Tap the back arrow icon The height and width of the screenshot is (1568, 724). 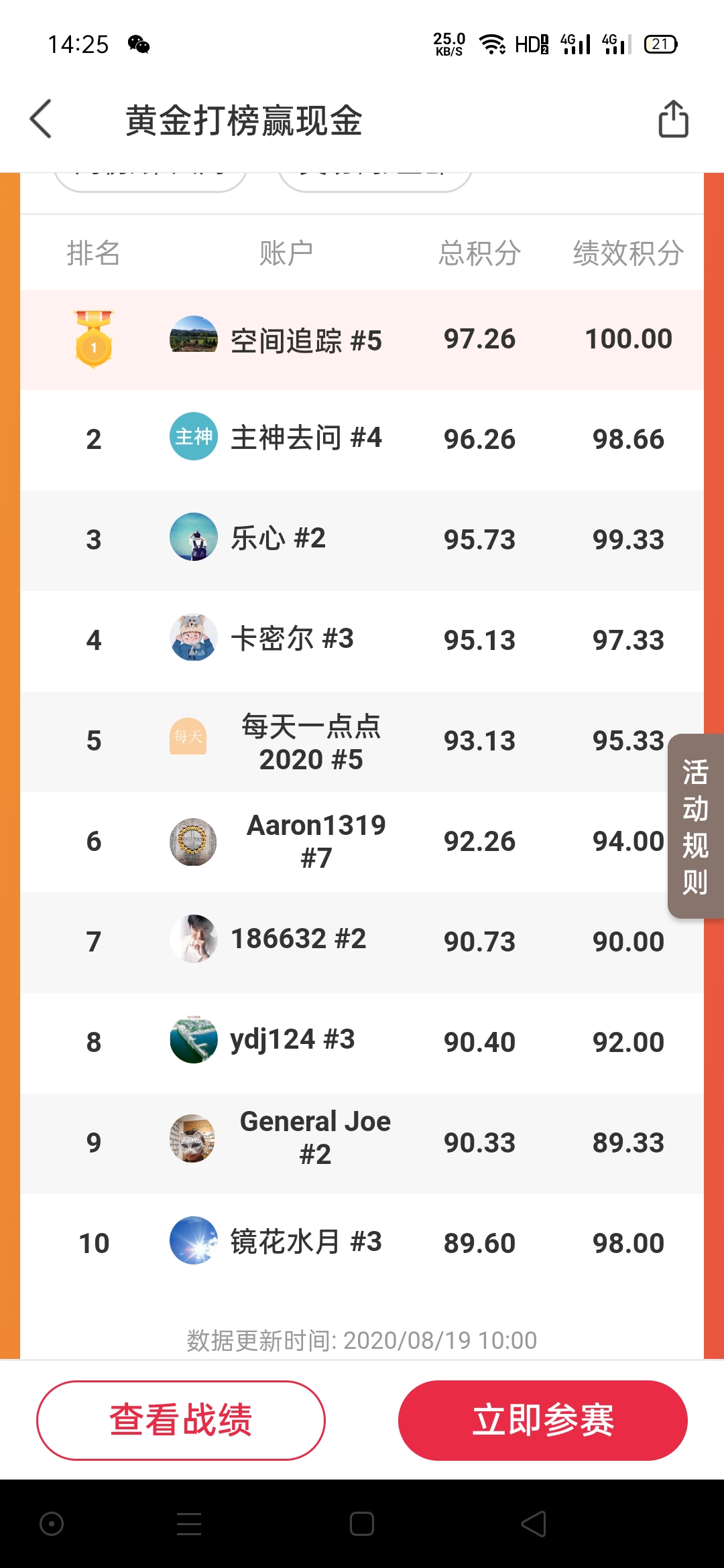pyautogui.click(x=41, y=119)
